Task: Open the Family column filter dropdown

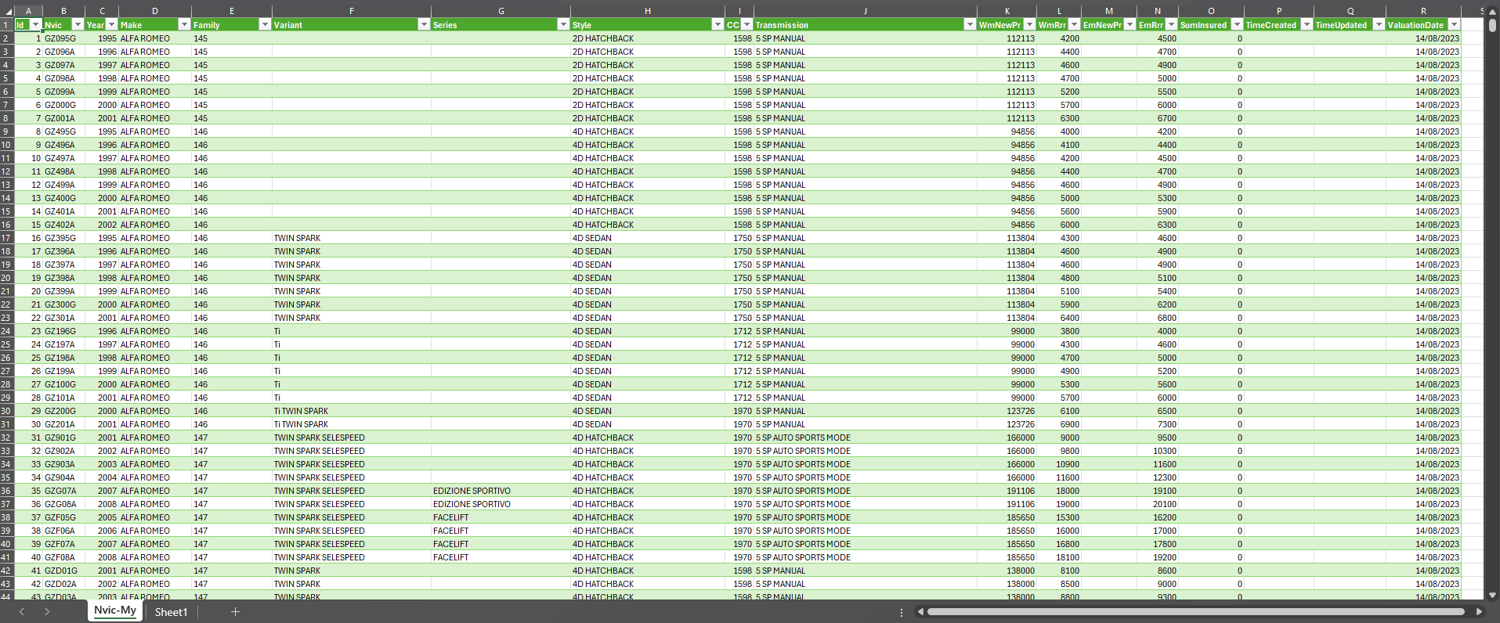Action: coord(264,24)
